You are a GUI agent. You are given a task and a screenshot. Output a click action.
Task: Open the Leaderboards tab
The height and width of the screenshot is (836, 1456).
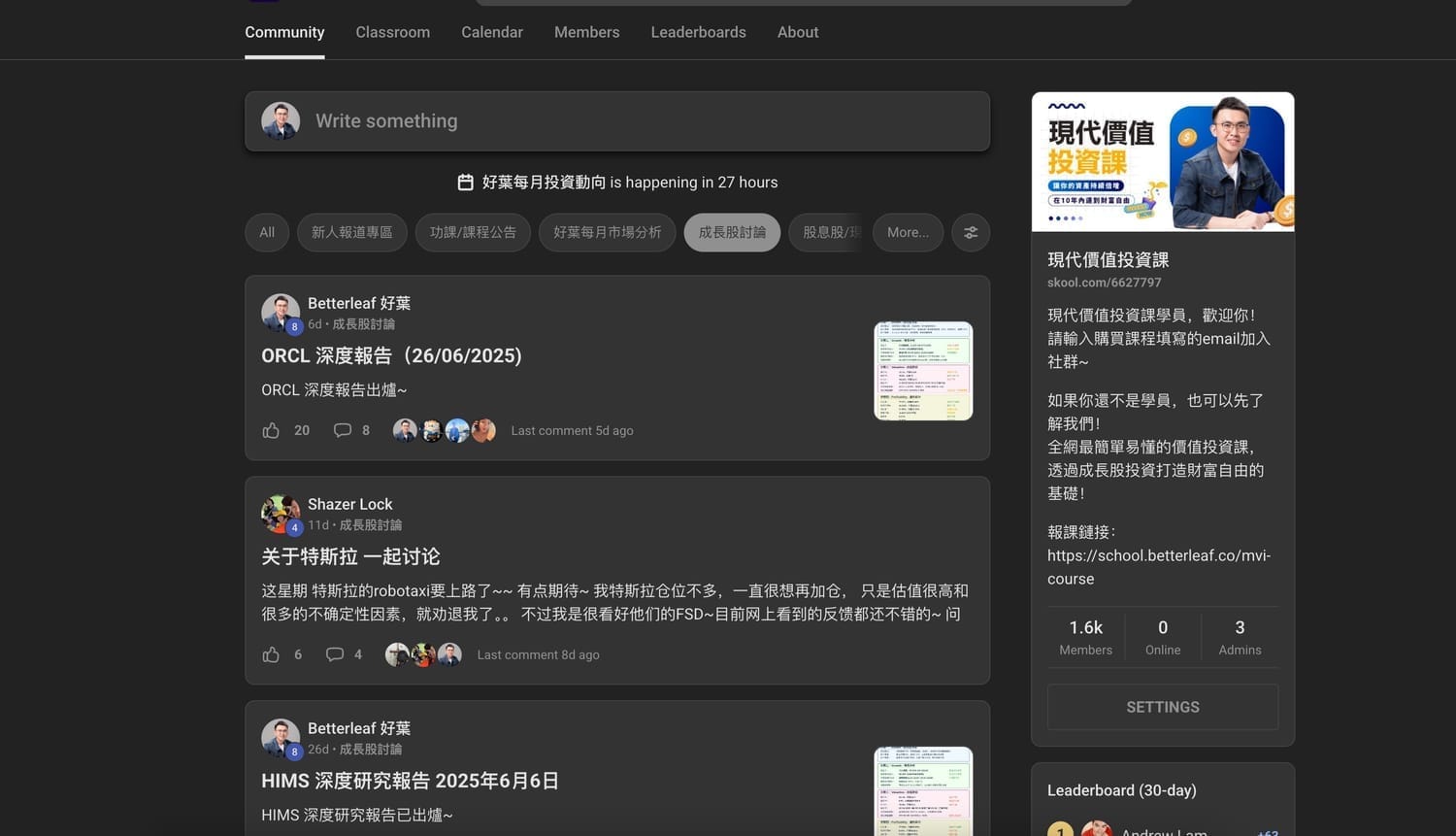coord(698,32)
